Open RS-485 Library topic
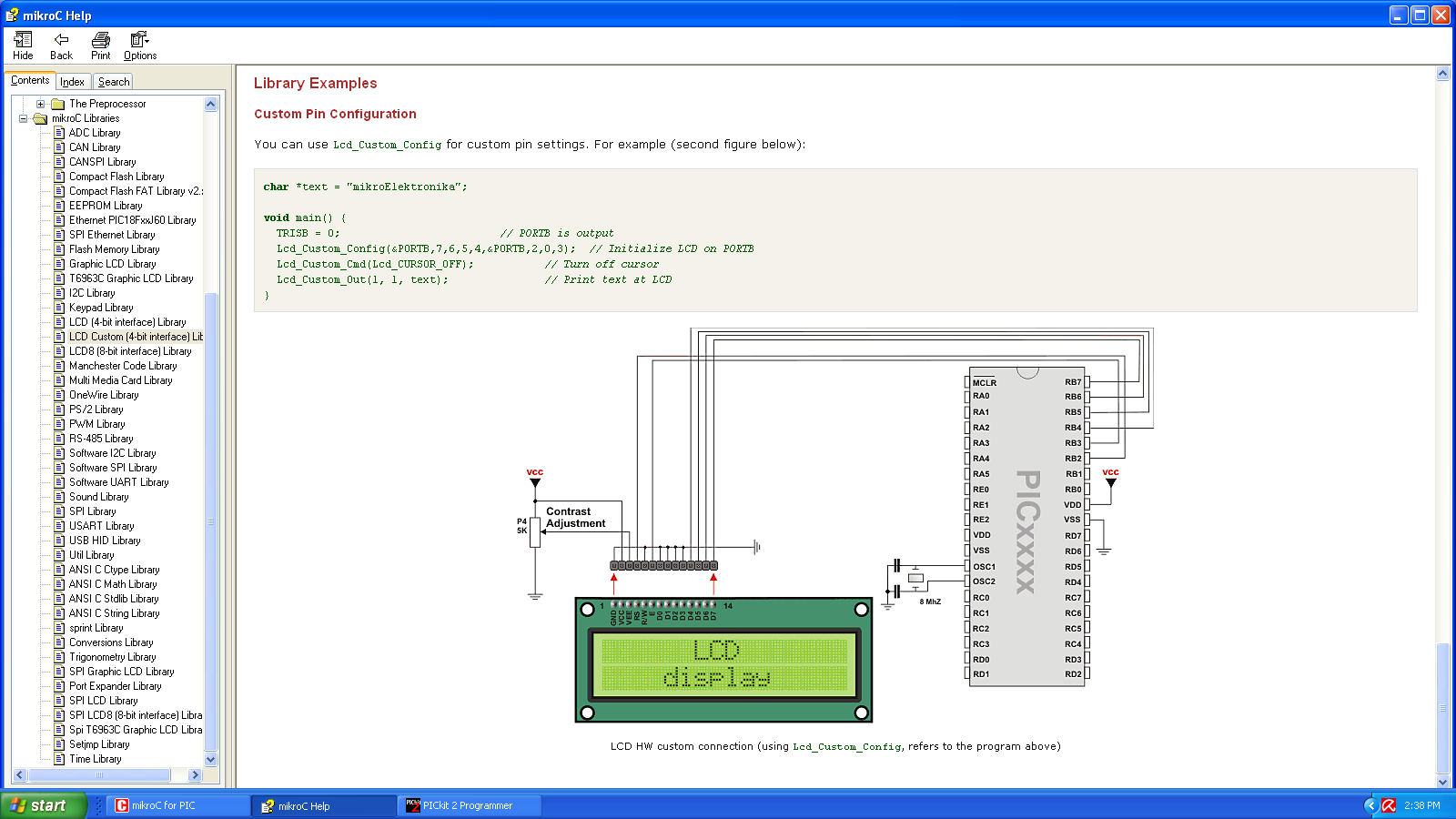1456x819 pixels. click(101, 439)
